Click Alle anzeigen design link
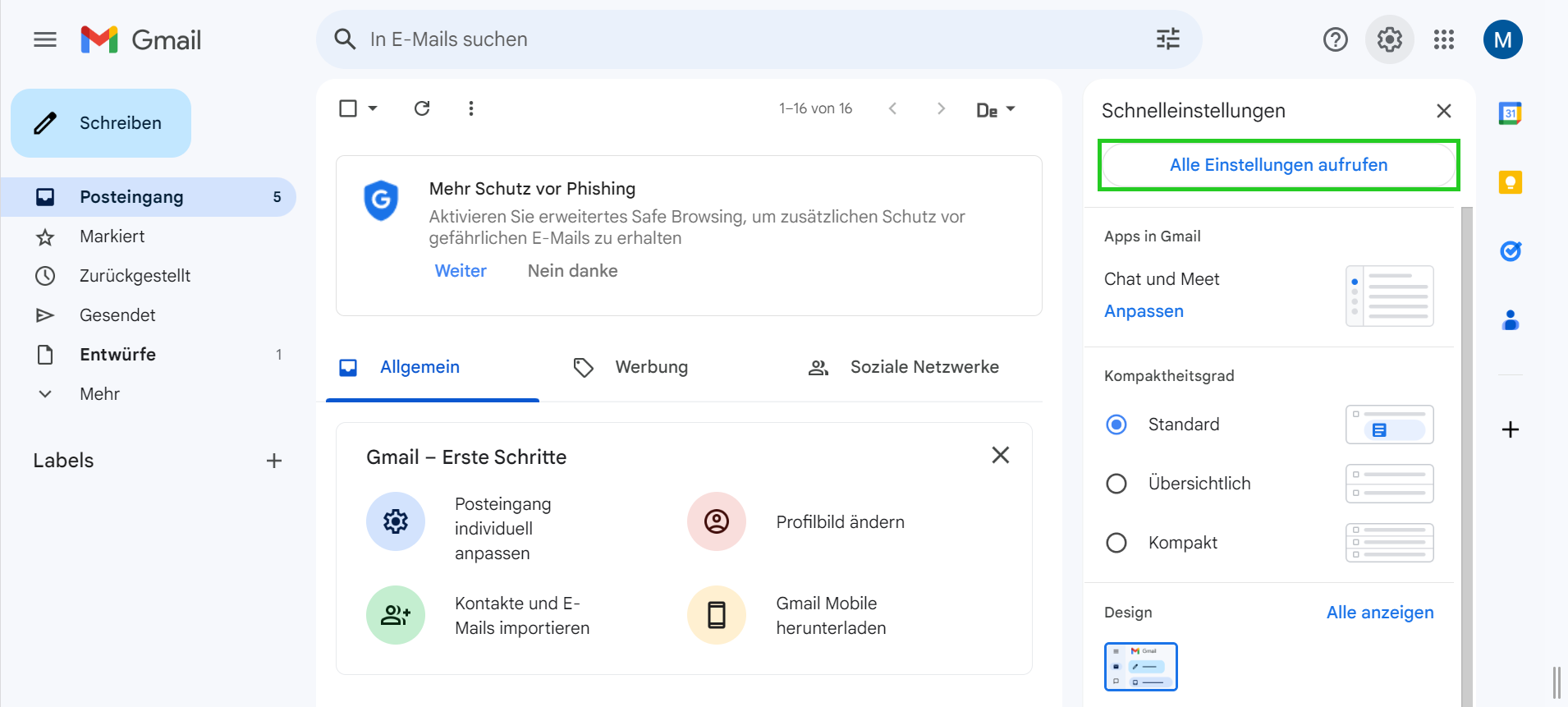The height and width of the screenshot is (707, 1568). [1380, 613]
